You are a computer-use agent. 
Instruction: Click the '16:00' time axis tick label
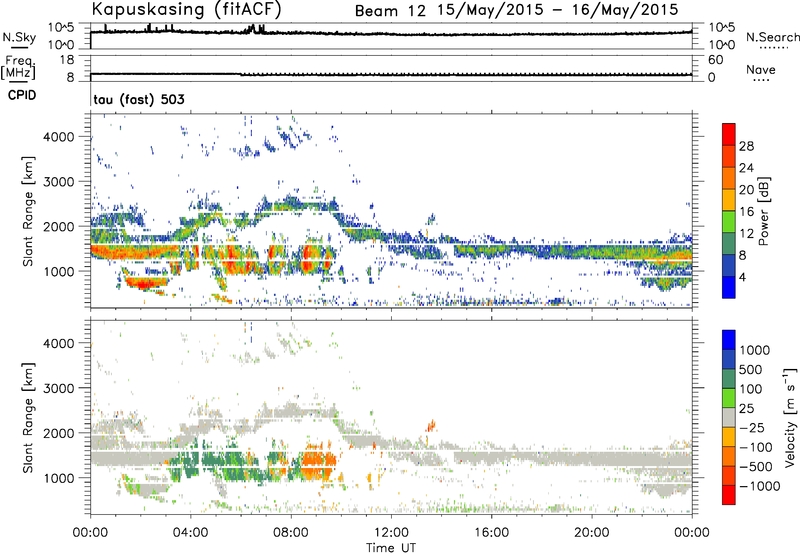[491, 533]
